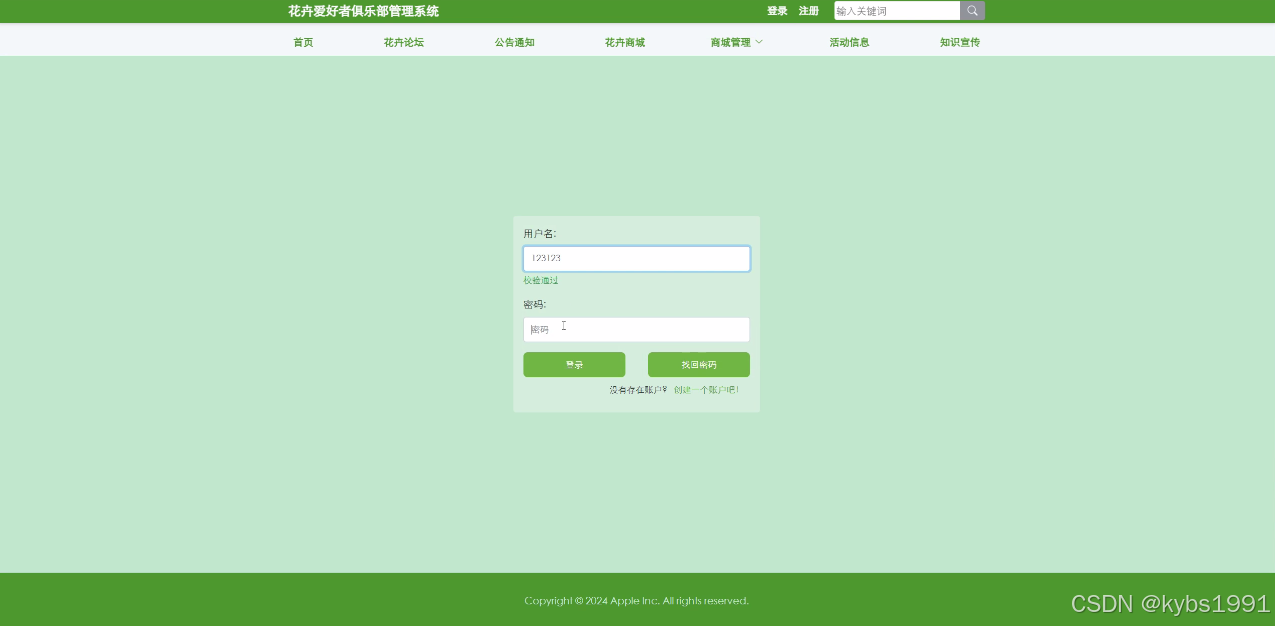The height and width of the screenshot is (626, 1275).
Task: Click the 校验通过 validation message
Action: click(541, 281)
